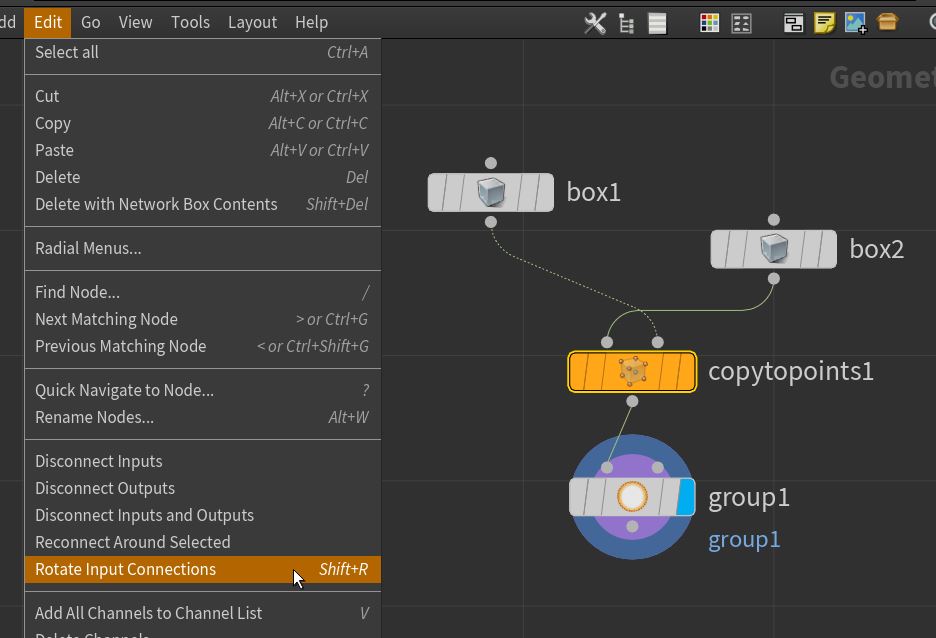The height and width of the screenshot is (638, 936).
Task: Click the box1 node label
Action: [593, 192]
